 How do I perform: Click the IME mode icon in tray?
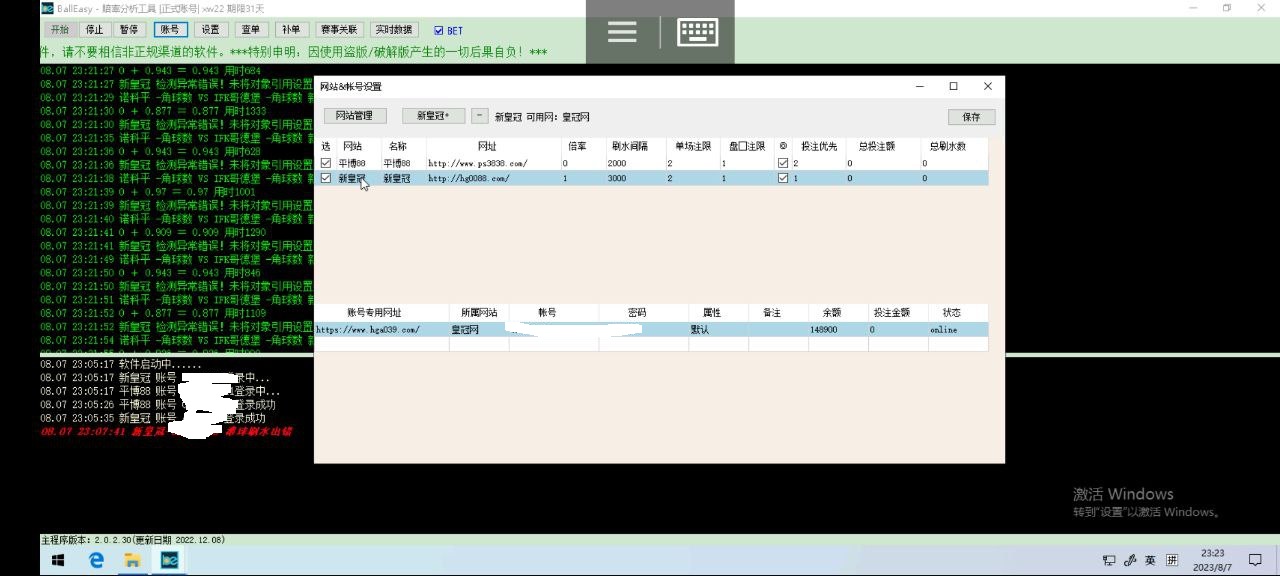[x=1172, y=560]
